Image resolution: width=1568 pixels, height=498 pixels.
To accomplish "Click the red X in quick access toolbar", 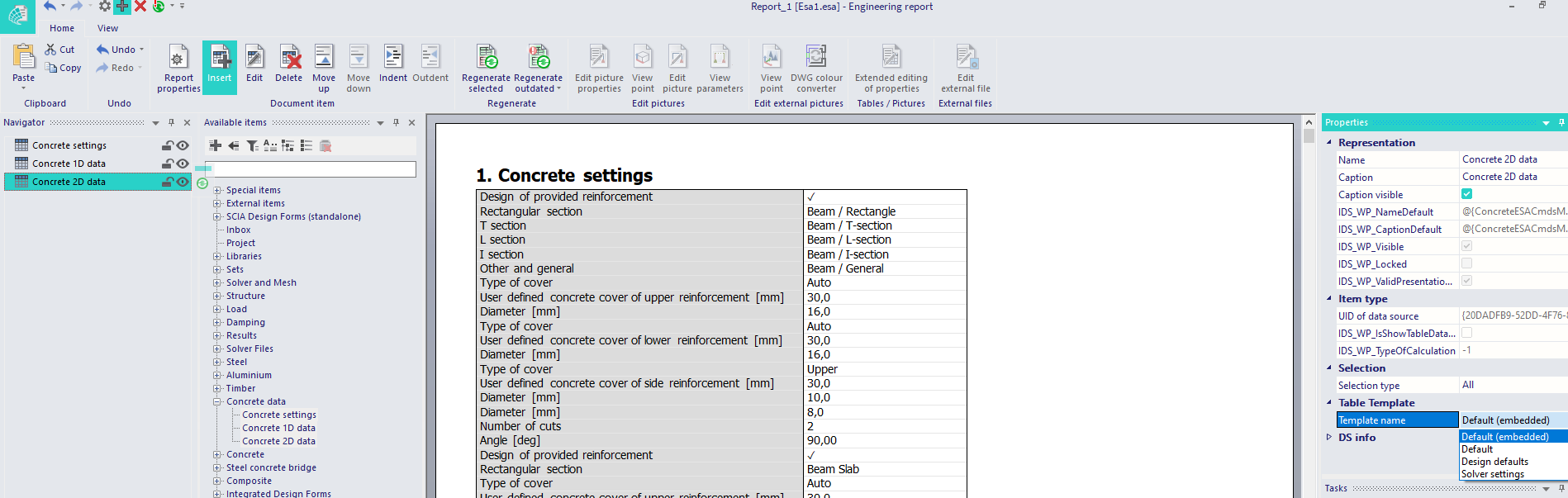I will (x=140, y=7).
